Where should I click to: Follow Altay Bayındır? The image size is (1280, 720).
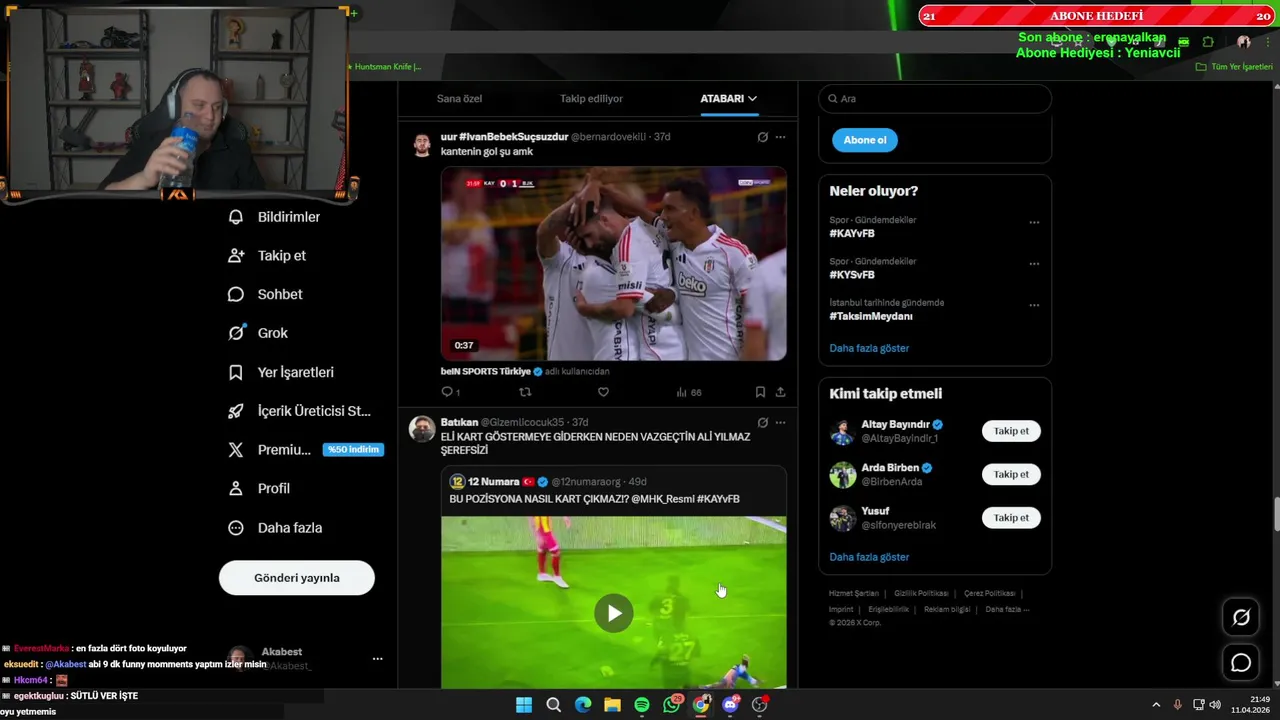[x=1011, y=431]
